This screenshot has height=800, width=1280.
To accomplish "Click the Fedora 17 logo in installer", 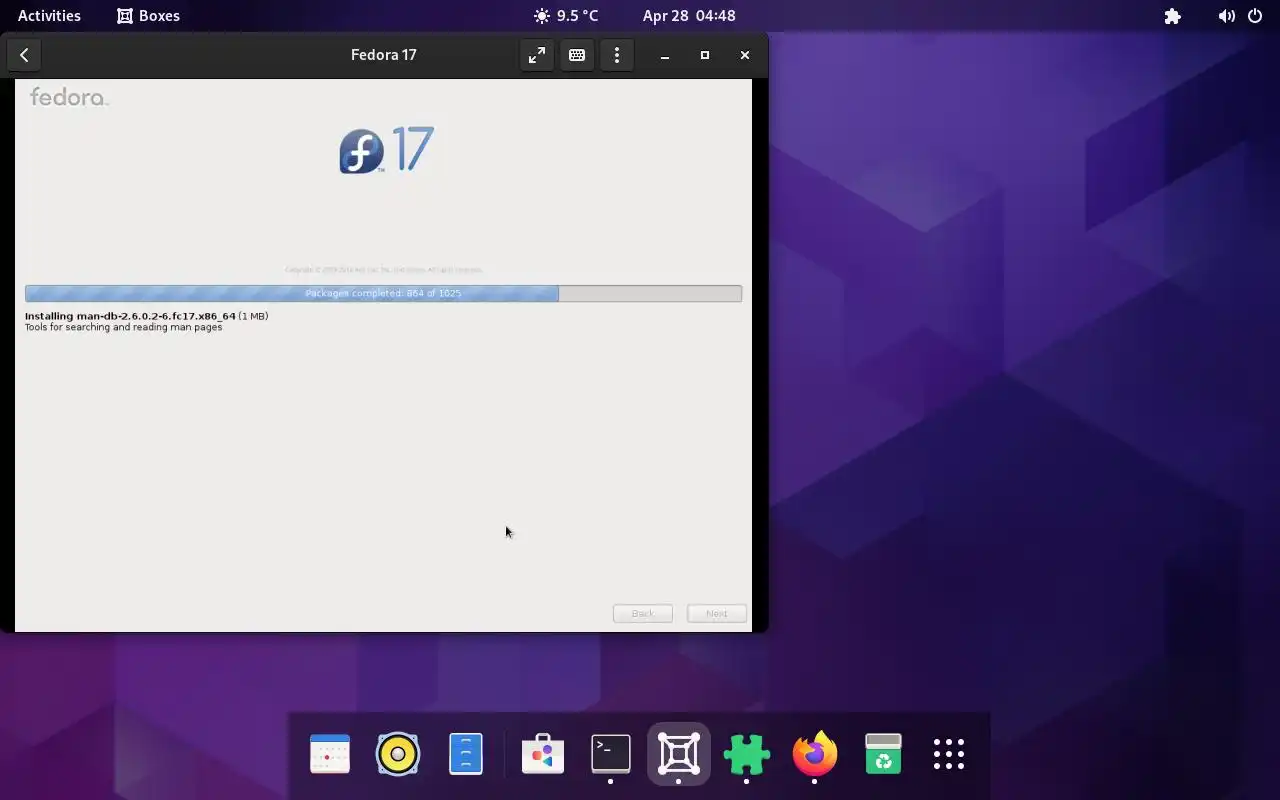I will (x=386, y=151).
